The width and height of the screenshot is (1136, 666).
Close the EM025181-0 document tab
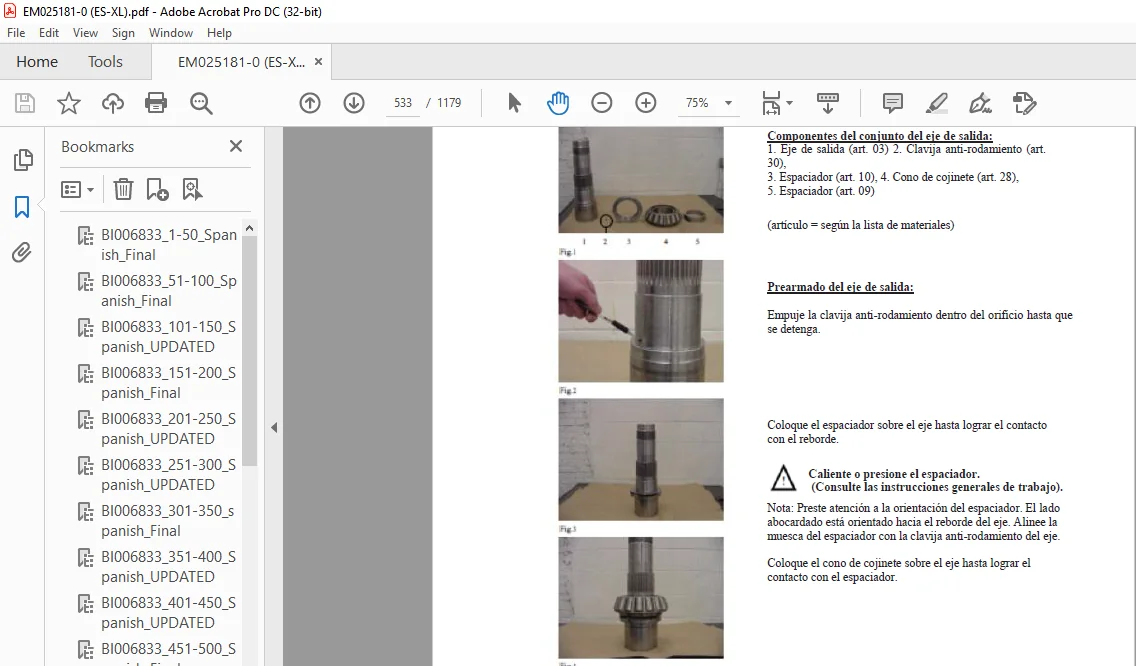point(318,62)
